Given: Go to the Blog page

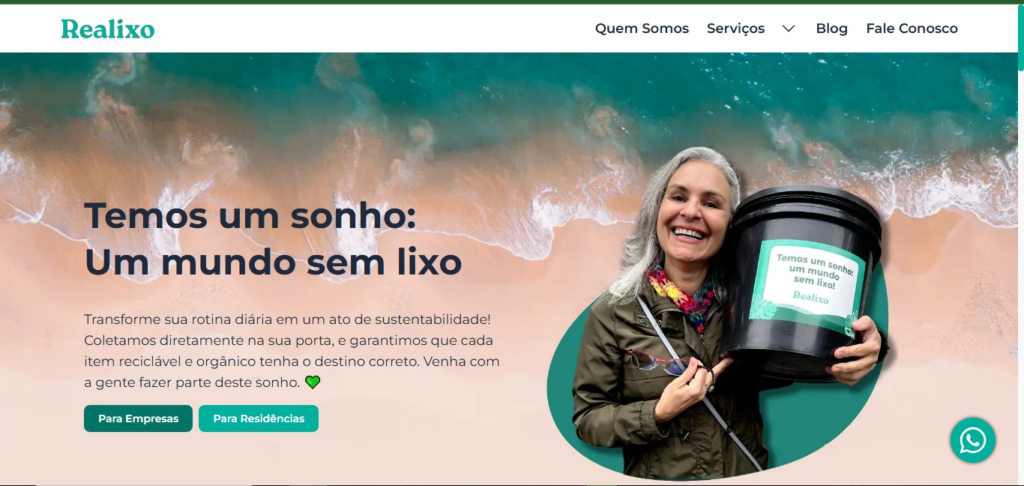Looking at the screenshot, I should [831, 29].
